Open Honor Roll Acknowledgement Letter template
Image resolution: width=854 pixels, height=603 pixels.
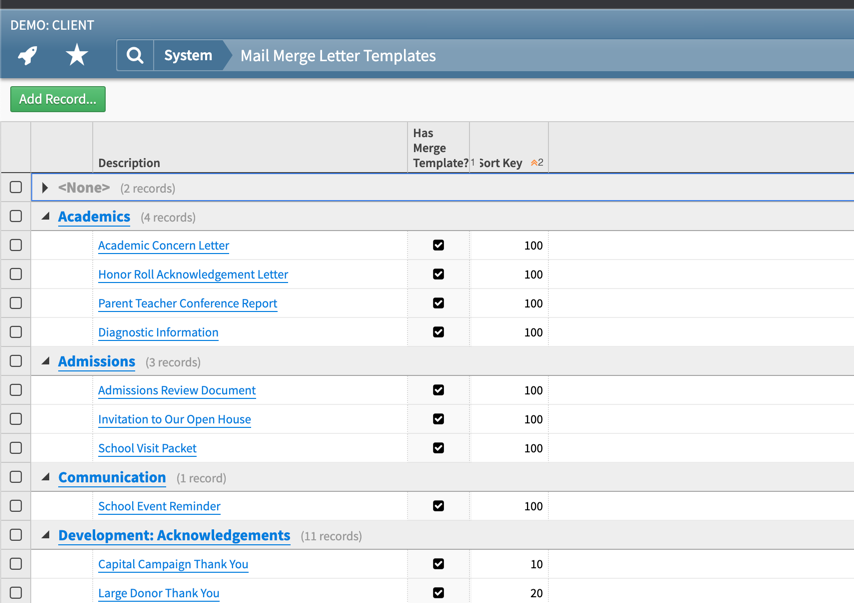(193, 275)
